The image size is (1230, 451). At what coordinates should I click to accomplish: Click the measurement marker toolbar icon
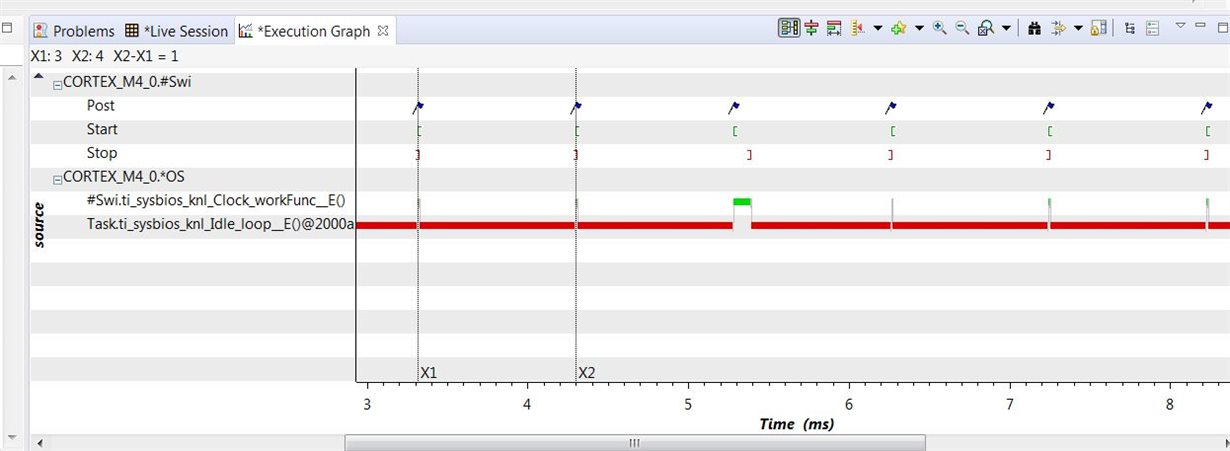coord(834,28)
